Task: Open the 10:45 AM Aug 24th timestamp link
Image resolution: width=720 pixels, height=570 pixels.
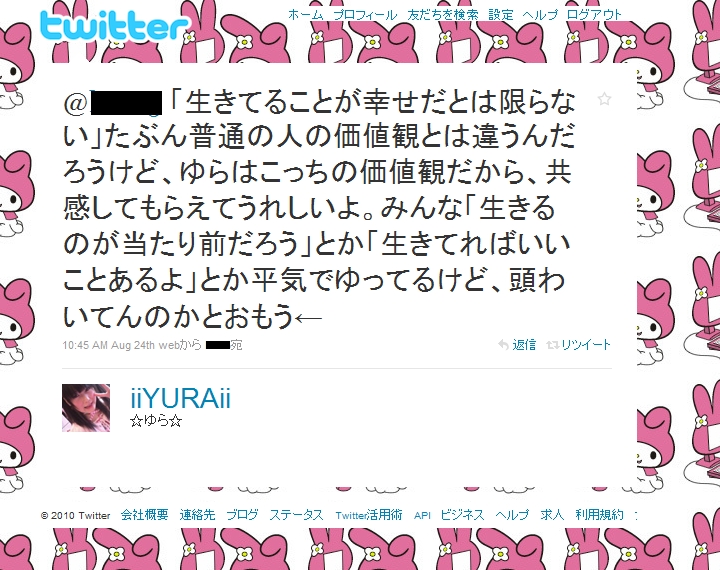Action: coord(109,345)
